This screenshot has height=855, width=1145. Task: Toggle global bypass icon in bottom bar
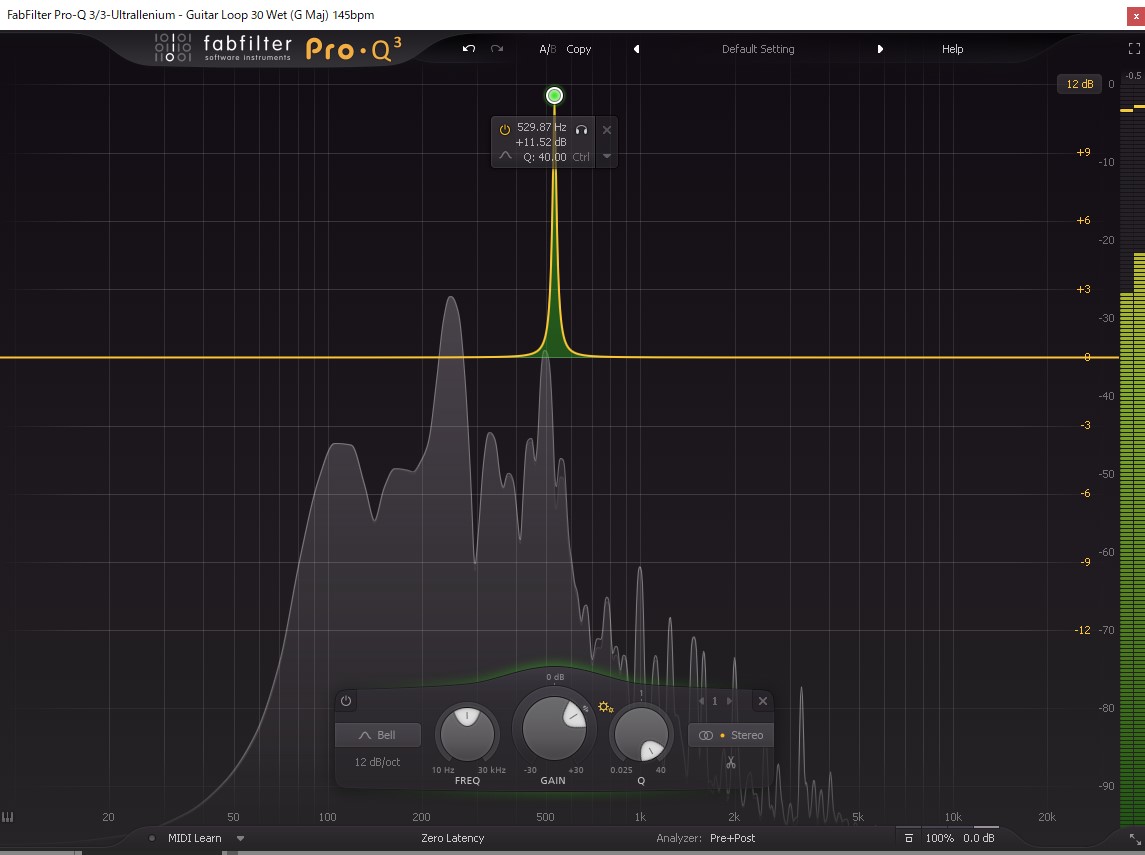click(x=908, y=838)
